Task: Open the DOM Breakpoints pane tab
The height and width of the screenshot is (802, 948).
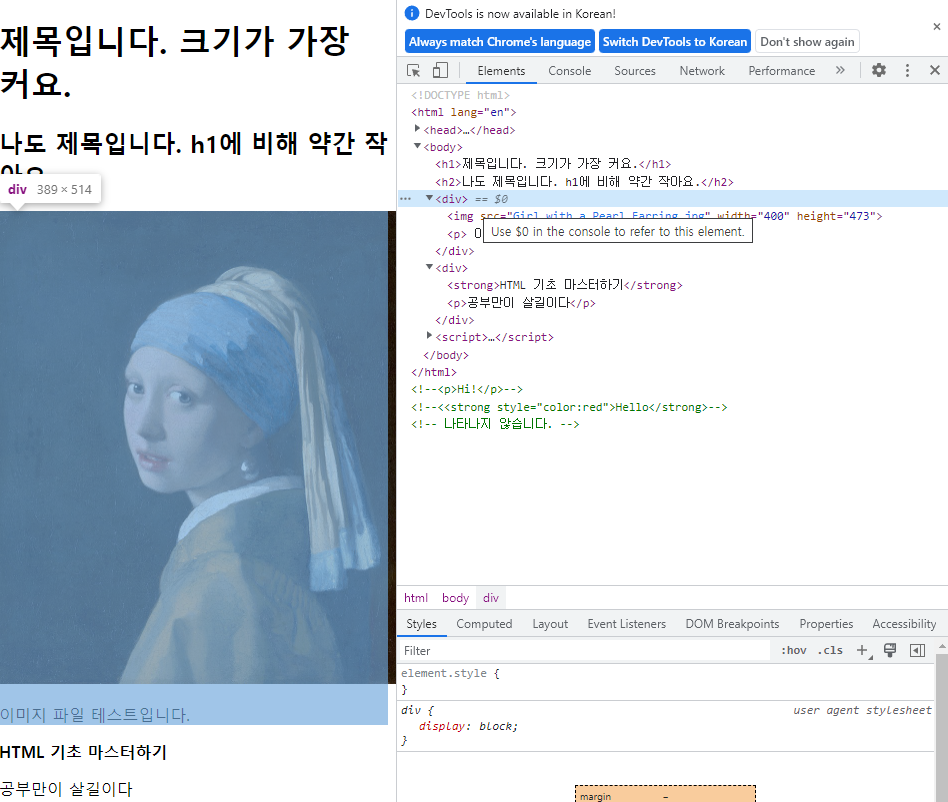Action: click(732, 624)
